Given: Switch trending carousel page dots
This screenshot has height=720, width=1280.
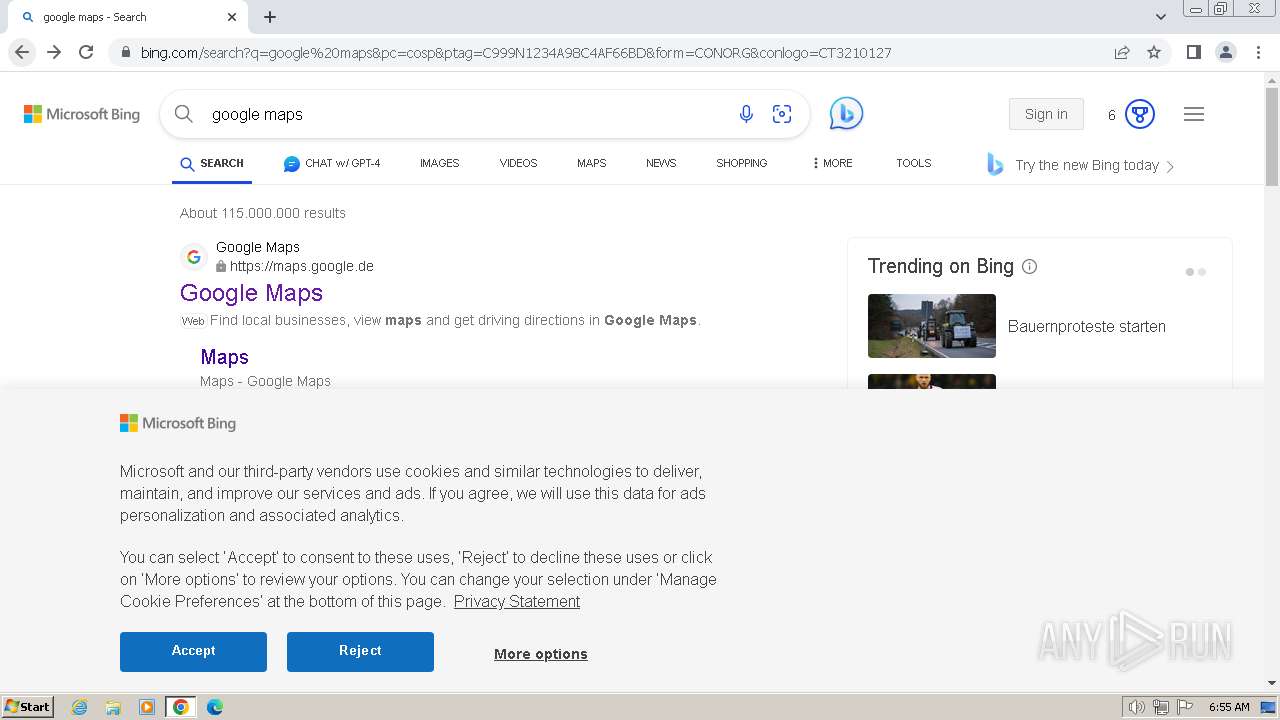Looking at the screenshot, I should click(1196, 272).
